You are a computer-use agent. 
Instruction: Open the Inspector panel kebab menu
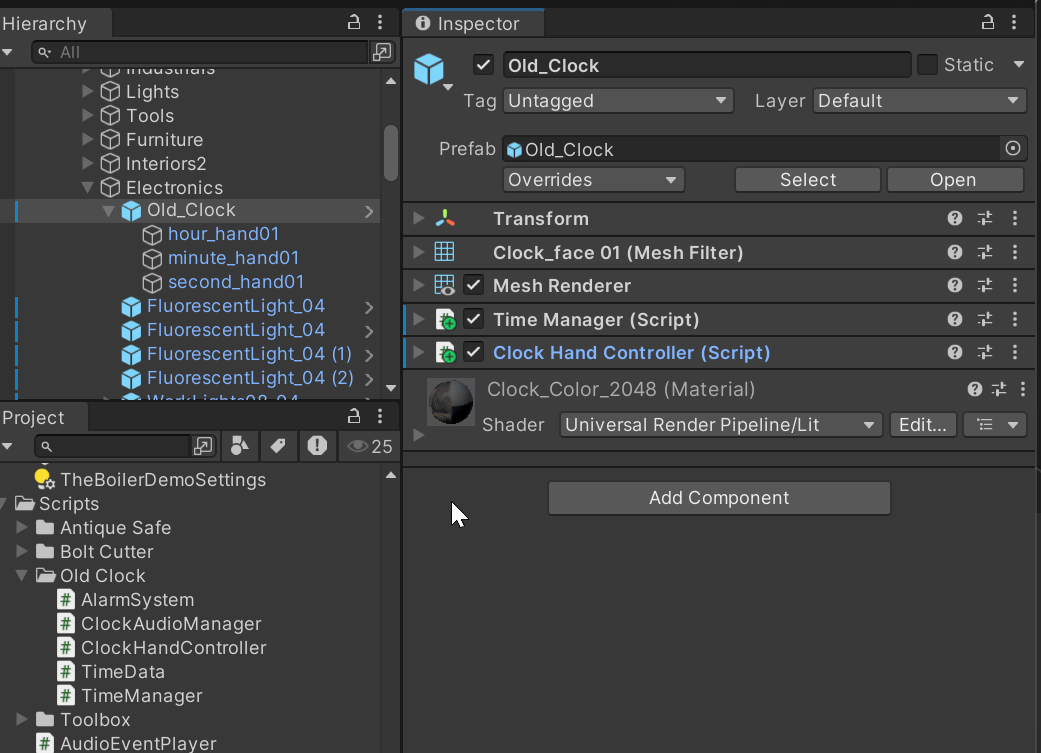tap(1014, 23)
